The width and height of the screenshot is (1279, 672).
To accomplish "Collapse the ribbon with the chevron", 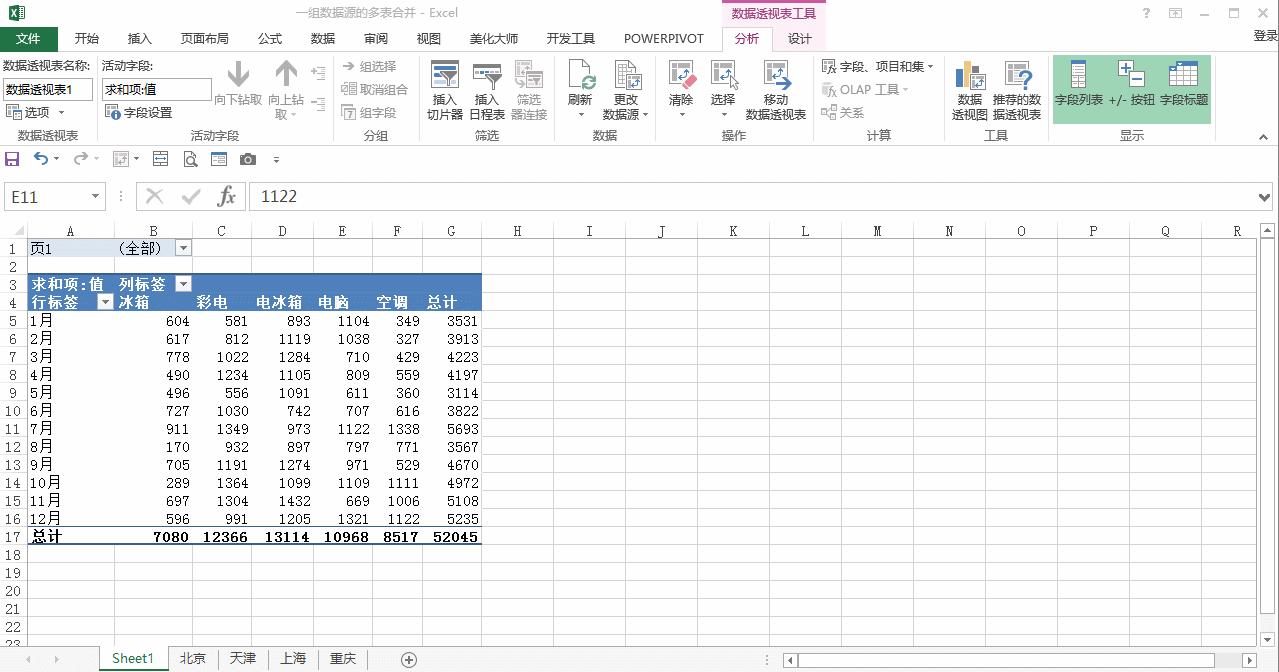I will click(x=1264, y=136).
